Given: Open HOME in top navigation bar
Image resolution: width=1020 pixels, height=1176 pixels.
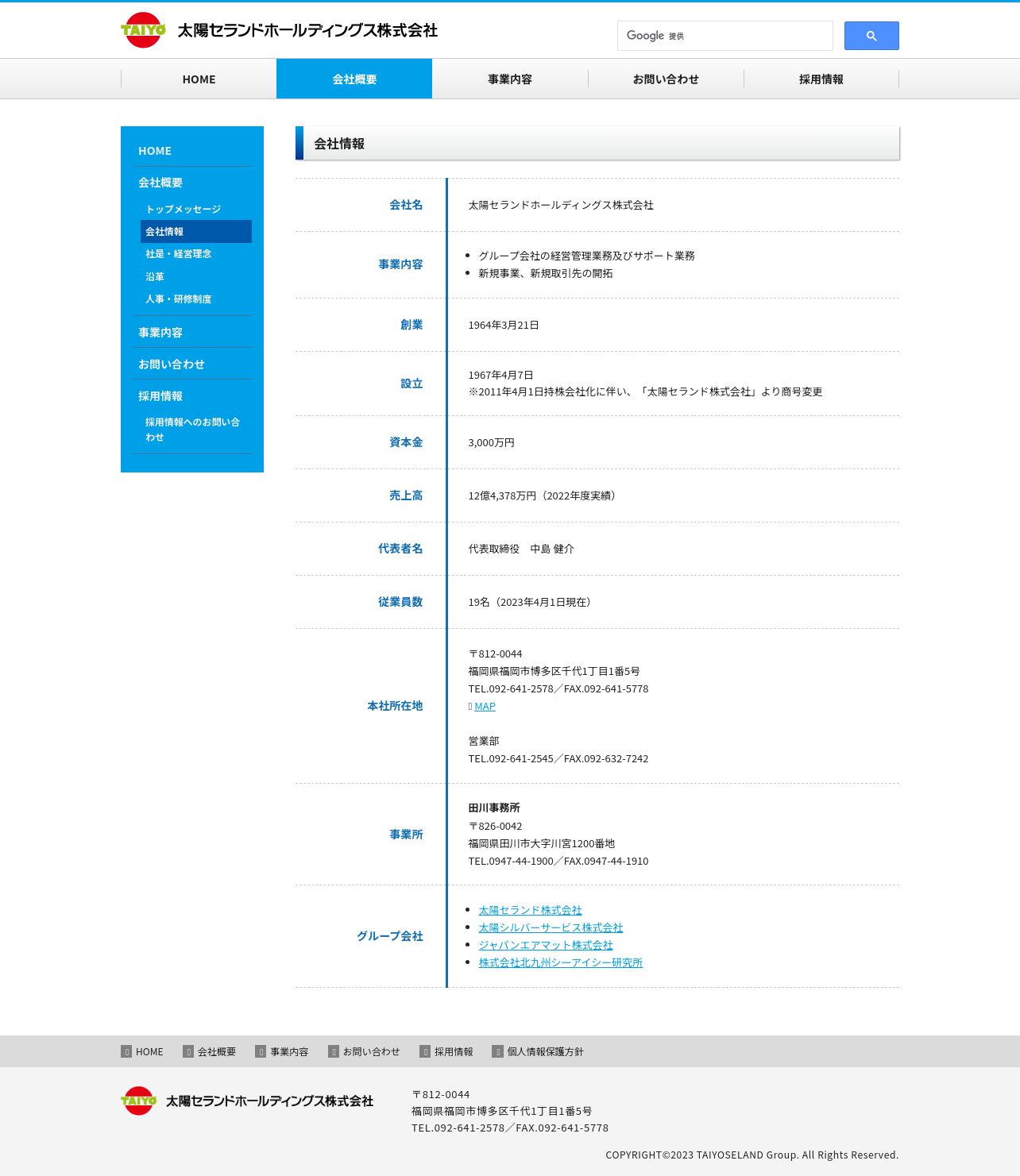Looking at the screenshot, I should [x=199, y=79].
